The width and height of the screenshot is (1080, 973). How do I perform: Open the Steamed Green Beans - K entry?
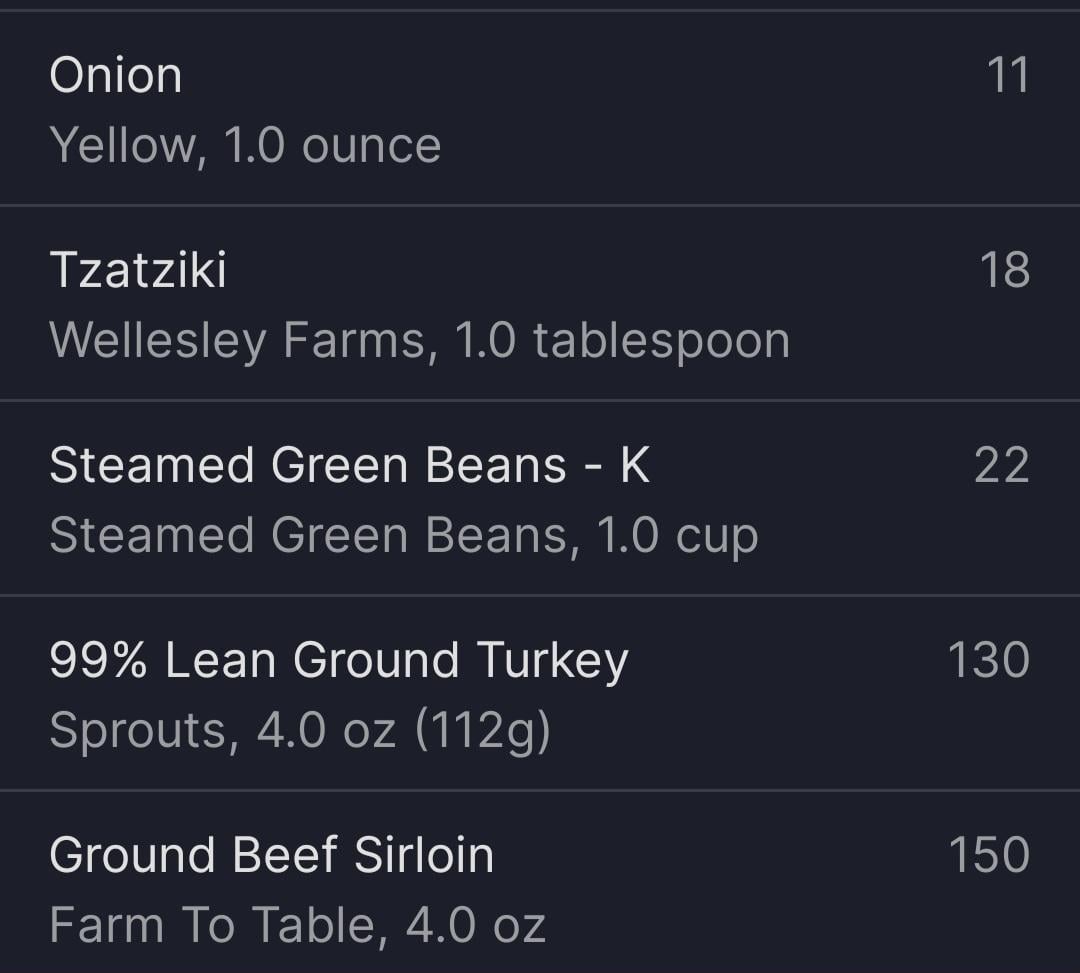pos(349,466)
